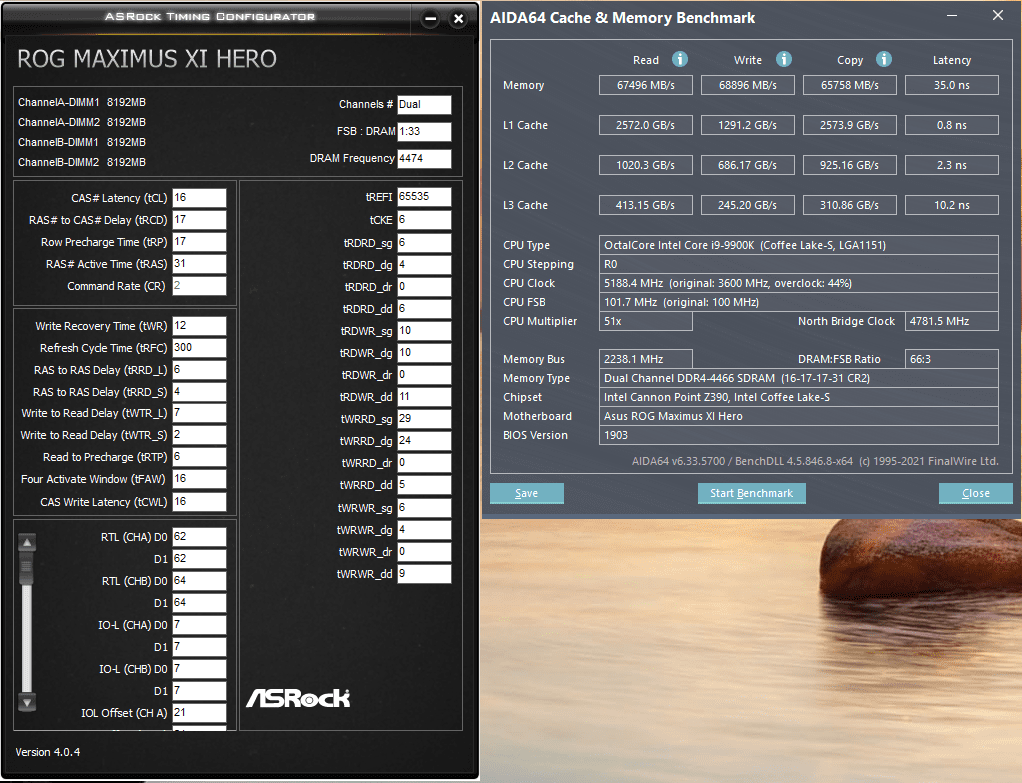Click the tRDWR_dd value field
1022x783 pixels.
point(424,397)
